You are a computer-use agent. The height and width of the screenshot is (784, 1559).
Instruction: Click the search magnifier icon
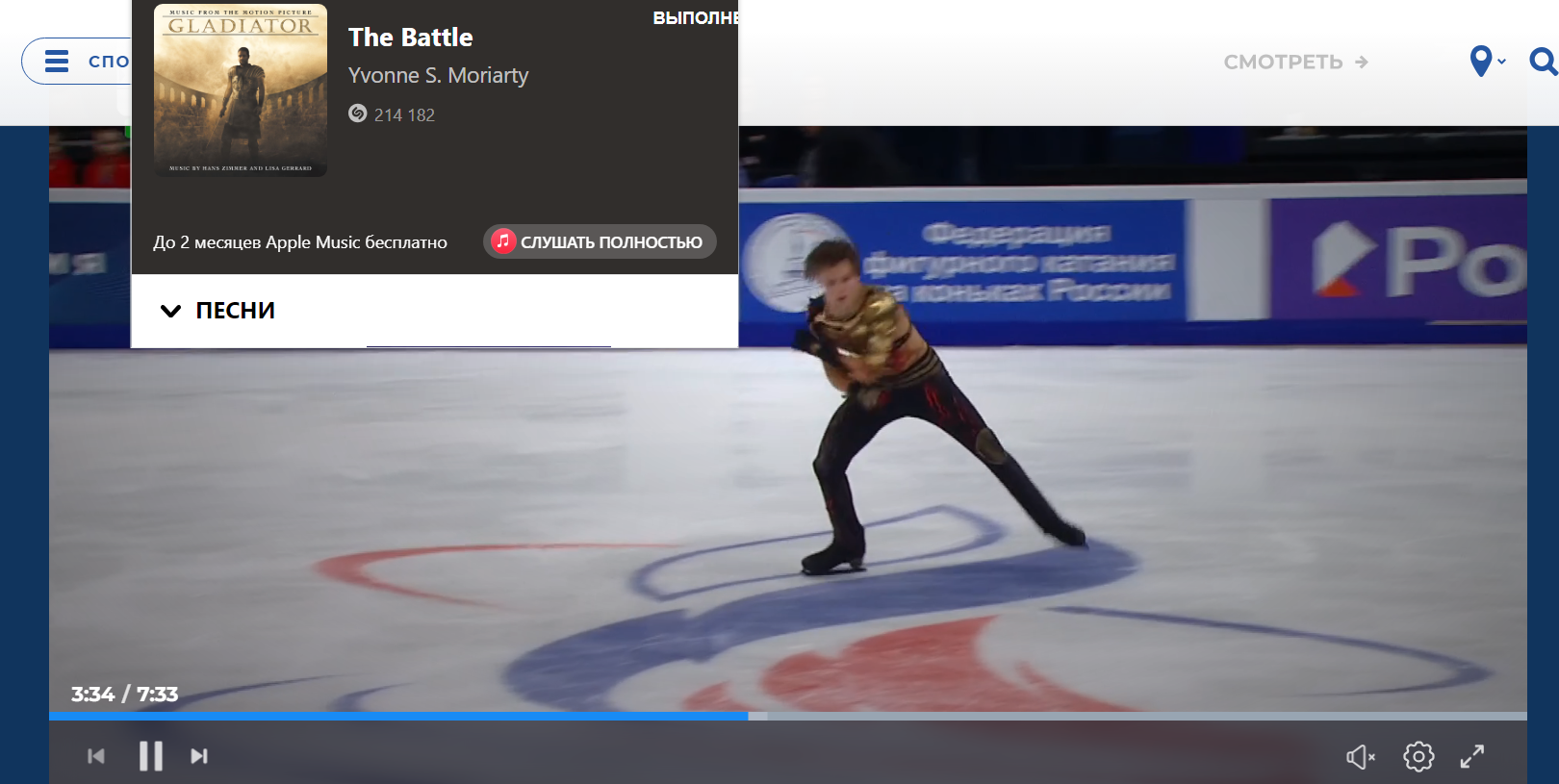pyautogui.click(x=1544, y=62)
